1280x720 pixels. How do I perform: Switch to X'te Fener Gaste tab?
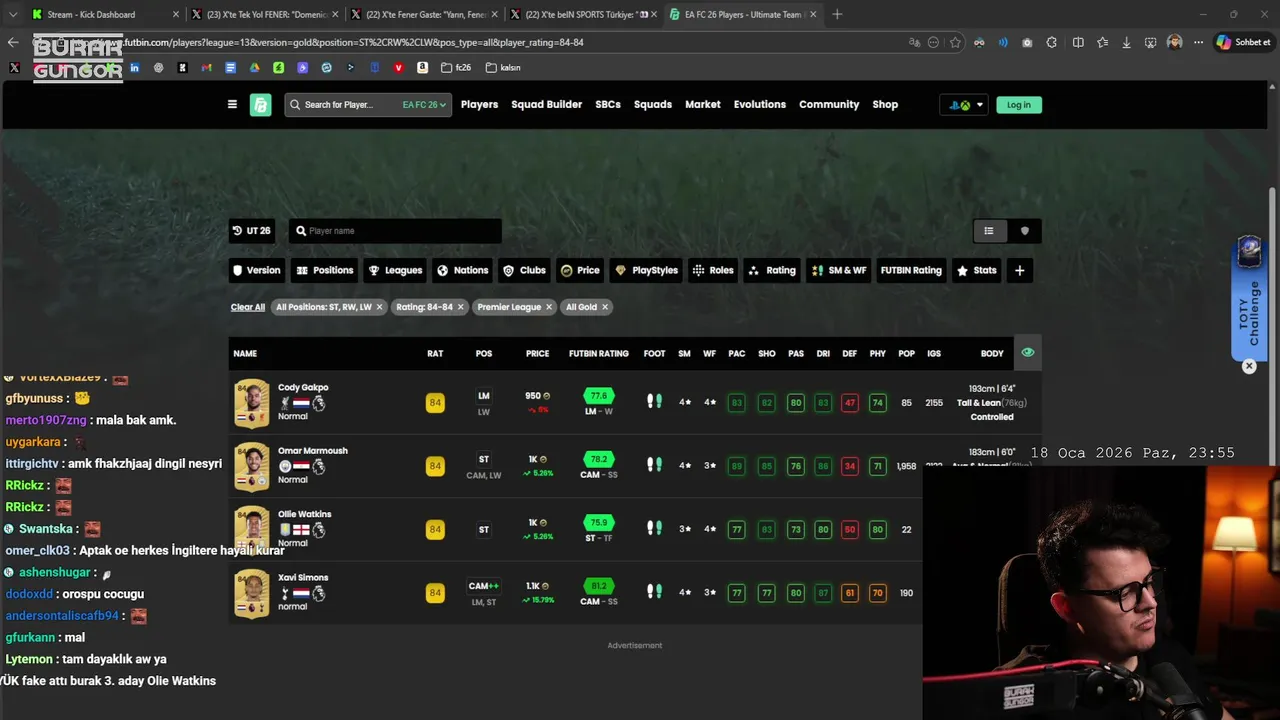point(425,14)
